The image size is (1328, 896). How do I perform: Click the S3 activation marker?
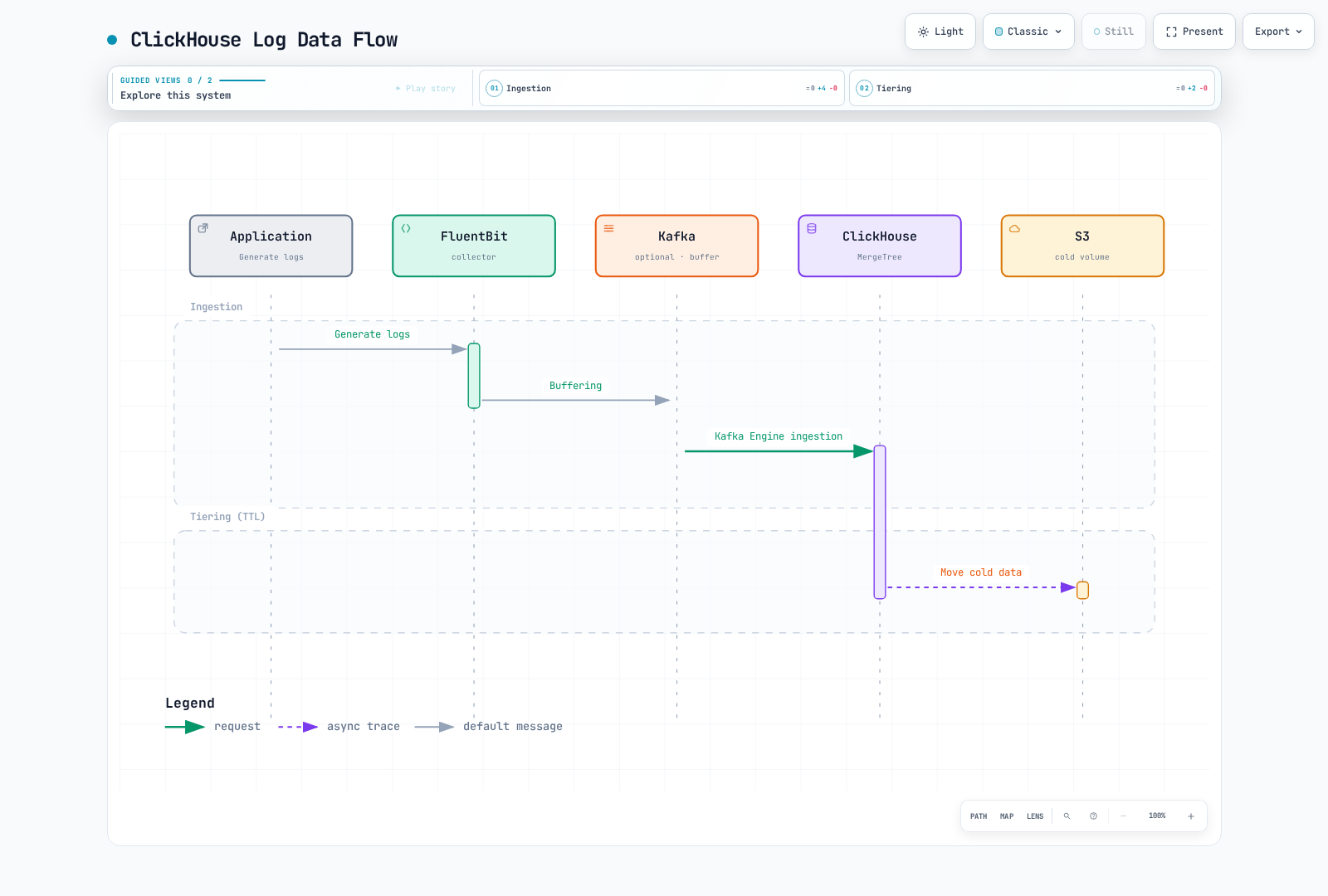(1082, 590)
